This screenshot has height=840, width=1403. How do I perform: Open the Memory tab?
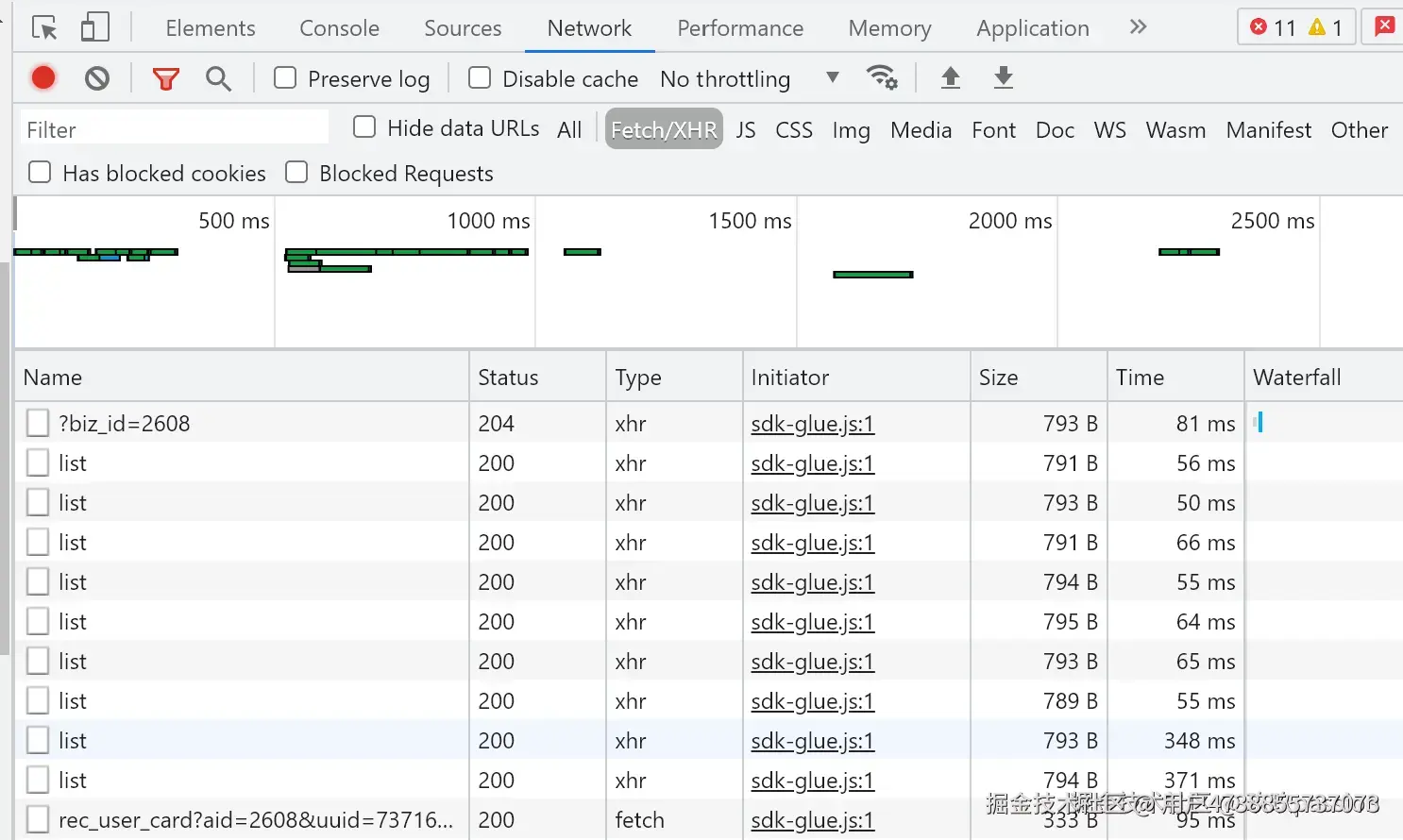click(x=889, y=28)
